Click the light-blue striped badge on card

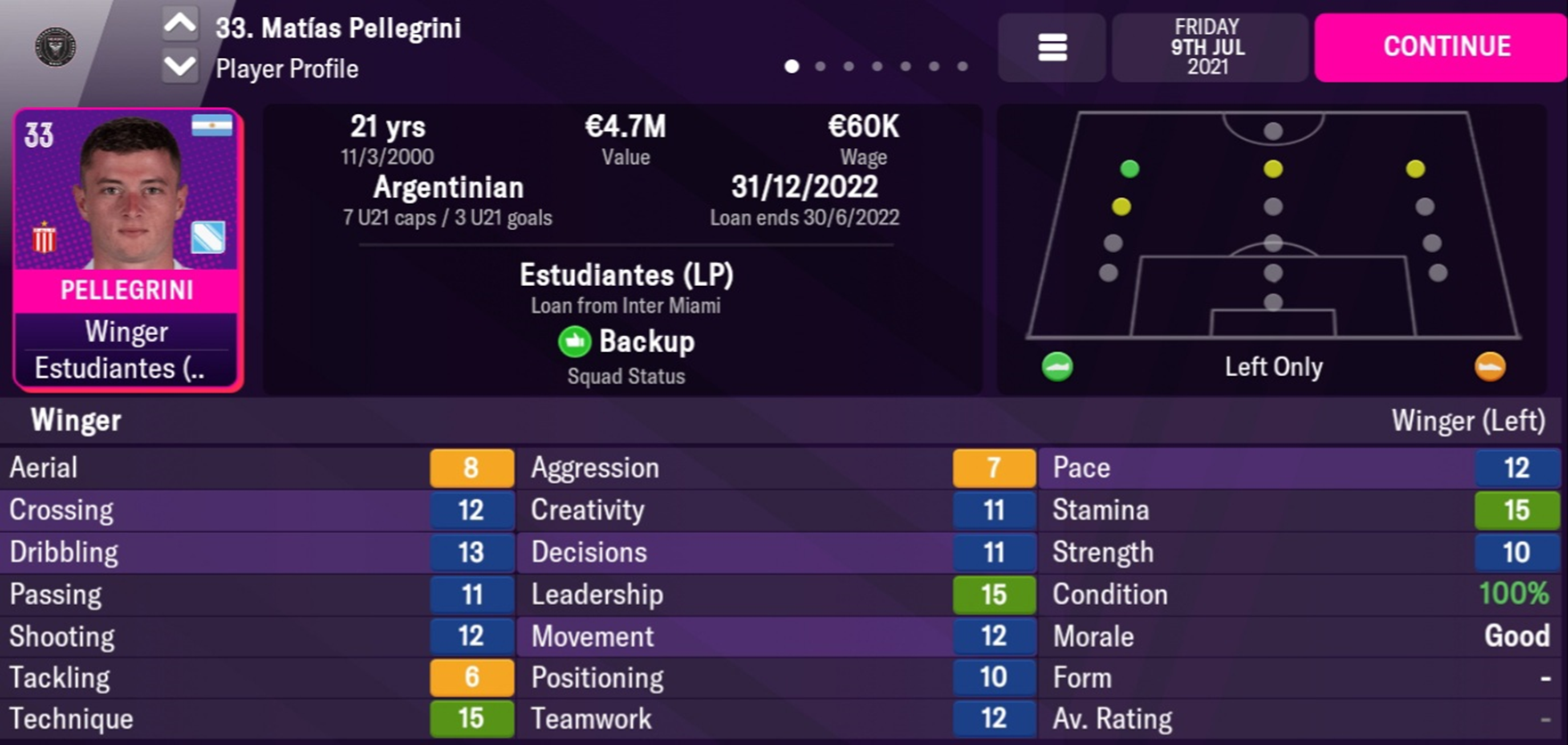pyautogui.click(x=208, y=237)
